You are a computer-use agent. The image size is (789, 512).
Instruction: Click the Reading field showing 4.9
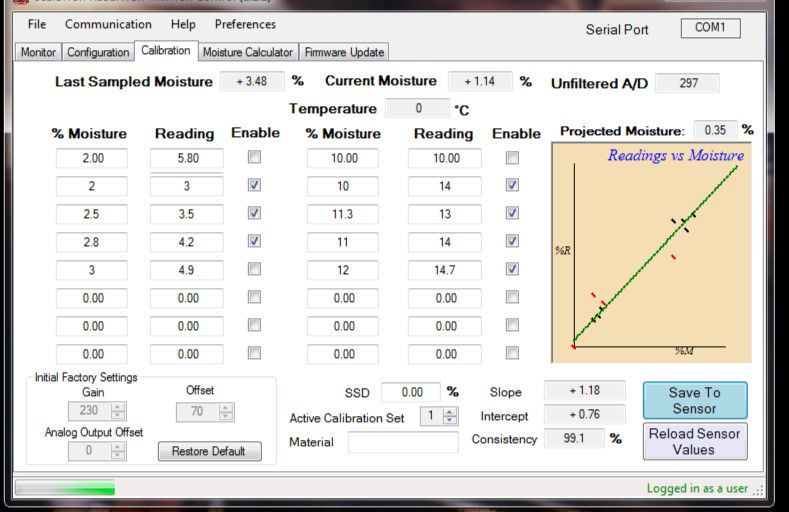point(187,270)
